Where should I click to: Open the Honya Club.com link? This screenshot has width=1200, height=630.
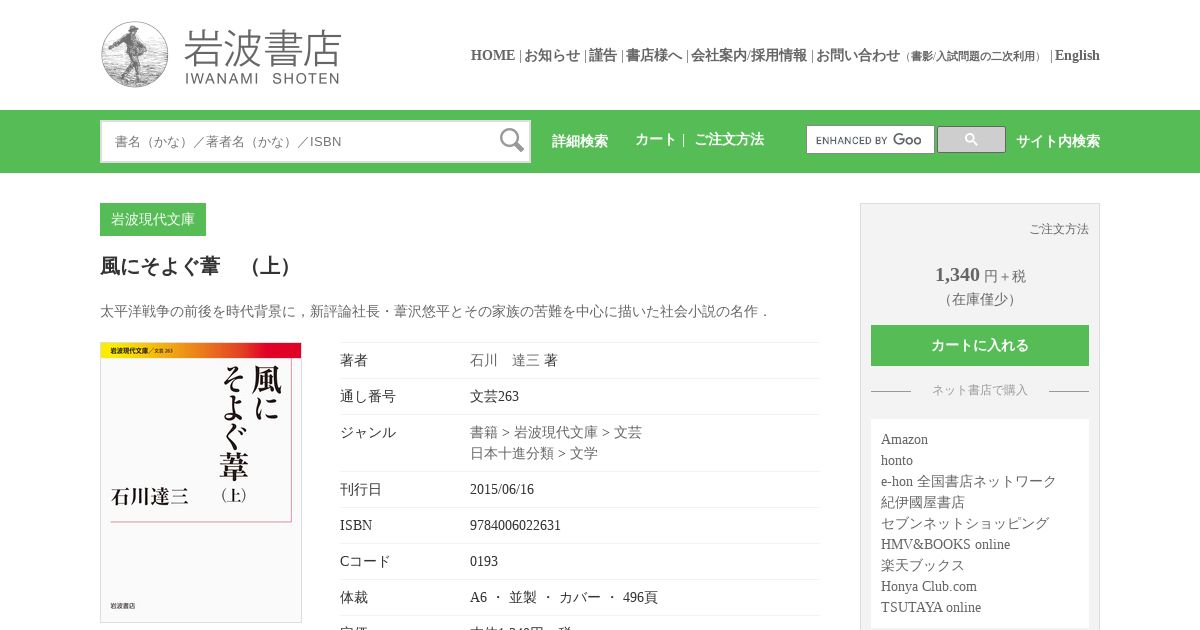tap(929, 586)
